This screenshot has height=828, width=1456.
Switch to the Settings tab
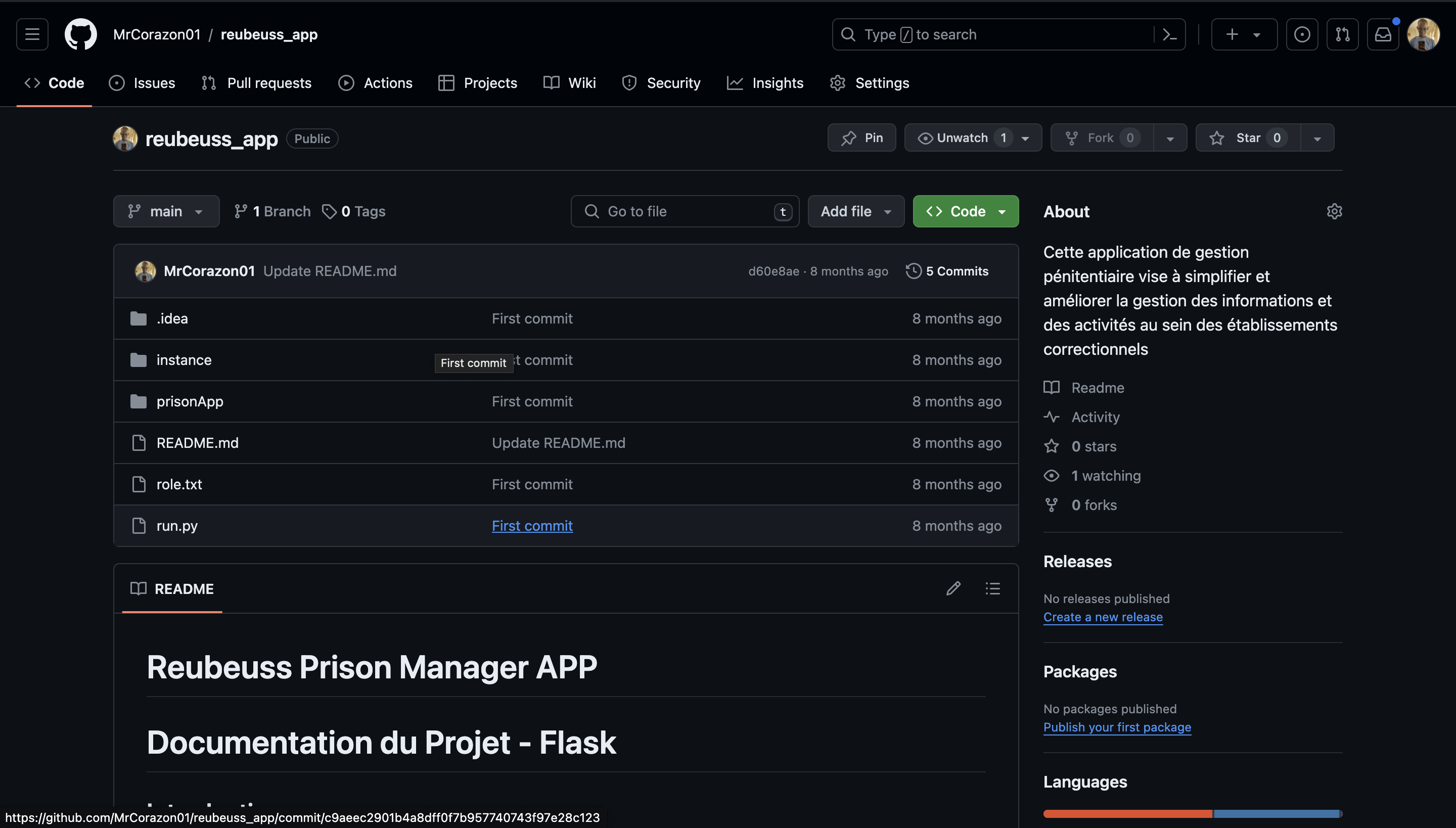click(870, 83)
